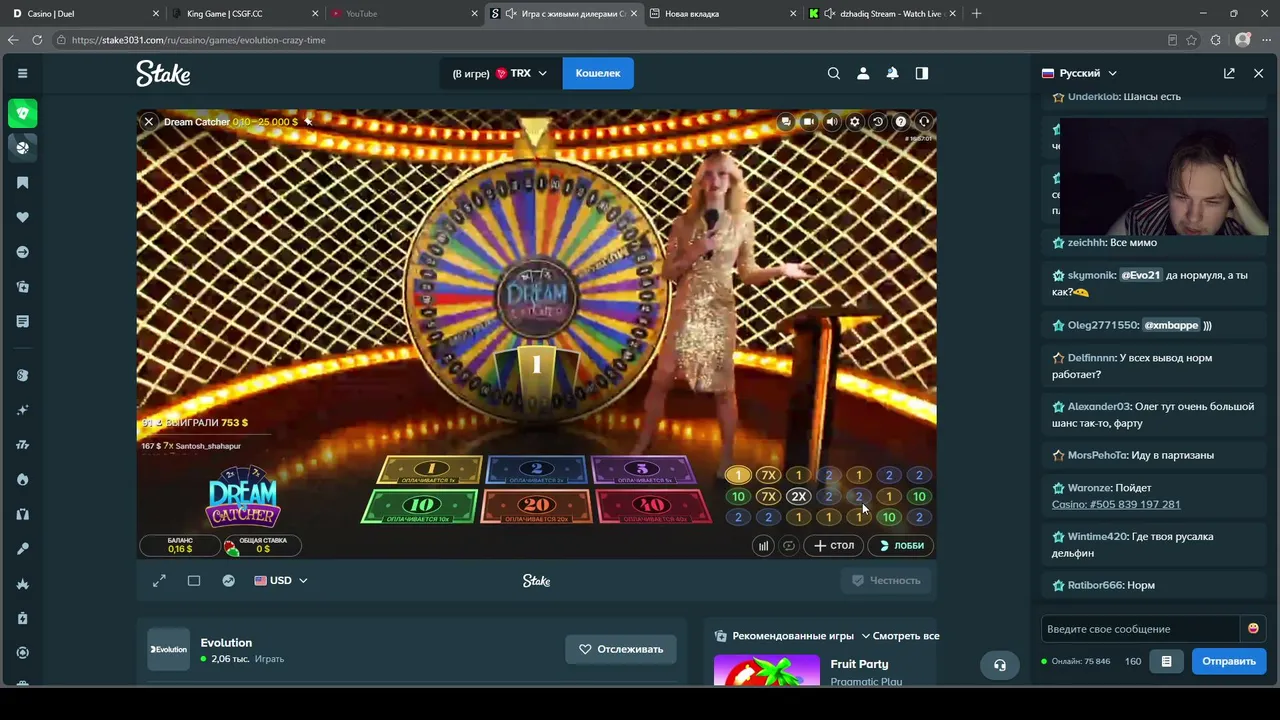Open the list icon in sidebar
Screen dimensions: 1280x720
tap(23, 321)
